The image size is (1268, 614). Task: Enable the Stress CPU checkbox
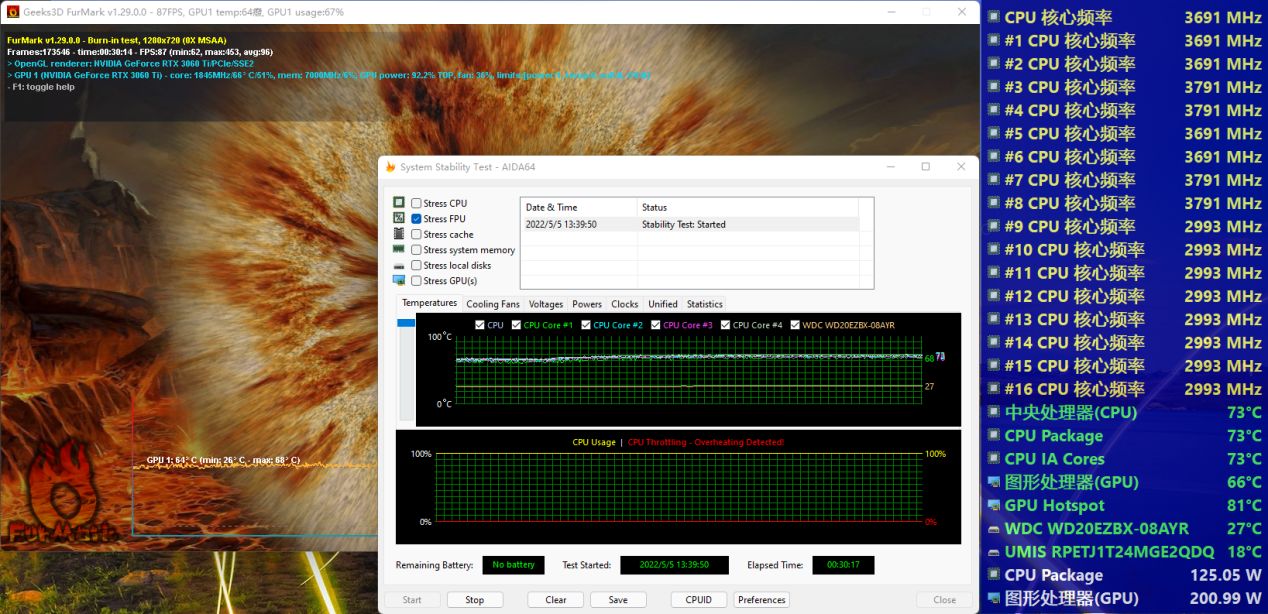417,202
